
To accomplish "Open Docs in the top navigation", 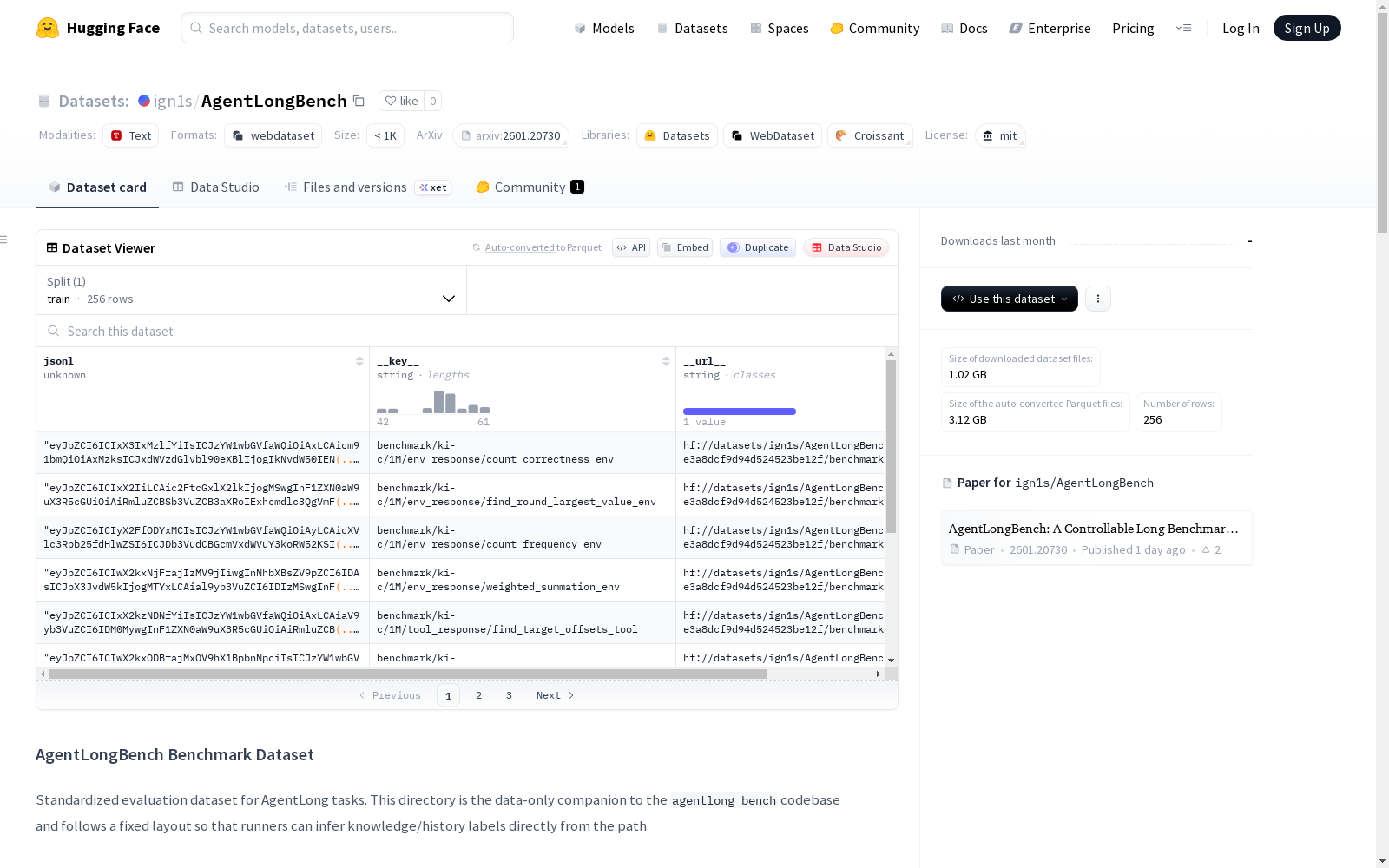I will tap(964, 28).
